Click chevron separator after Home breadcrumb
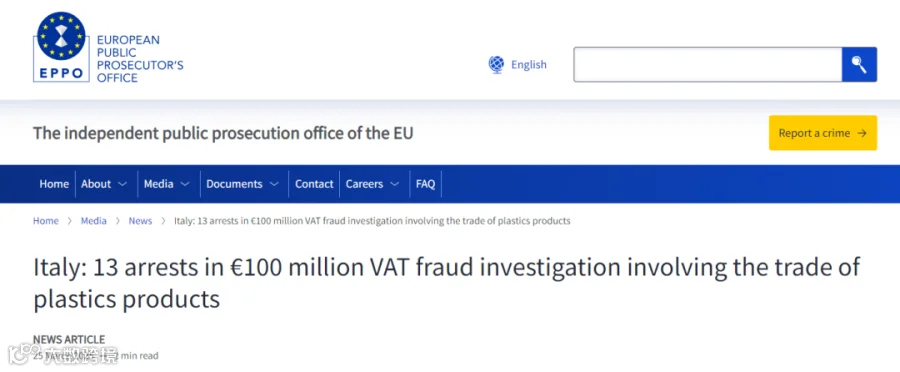This screenshot has height=372, width=900. pos(69,221)
